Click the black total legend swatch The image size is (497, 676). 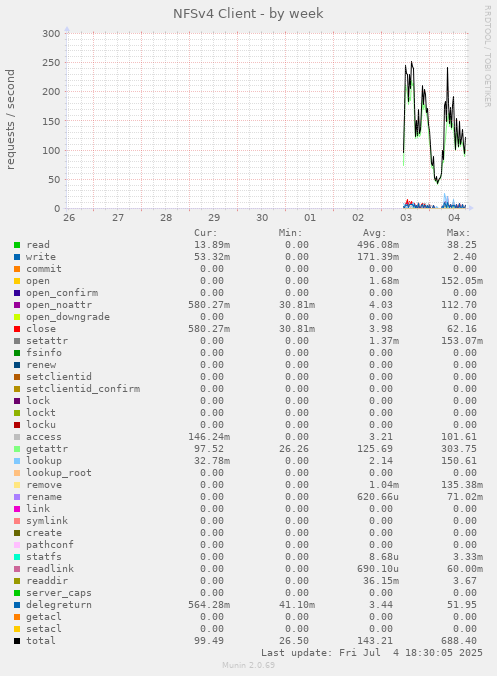click(17, 641)
